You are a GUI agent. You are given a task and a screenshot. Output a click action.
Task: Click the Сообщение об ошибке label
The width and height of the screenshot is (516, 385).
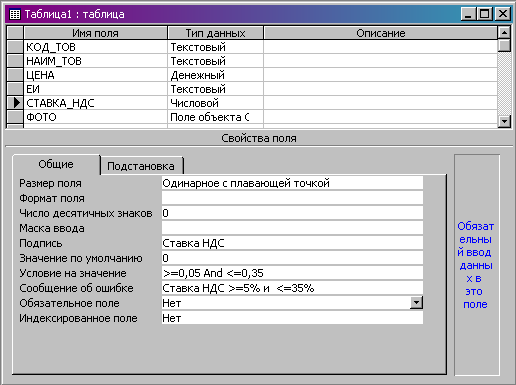click(76, 288)
